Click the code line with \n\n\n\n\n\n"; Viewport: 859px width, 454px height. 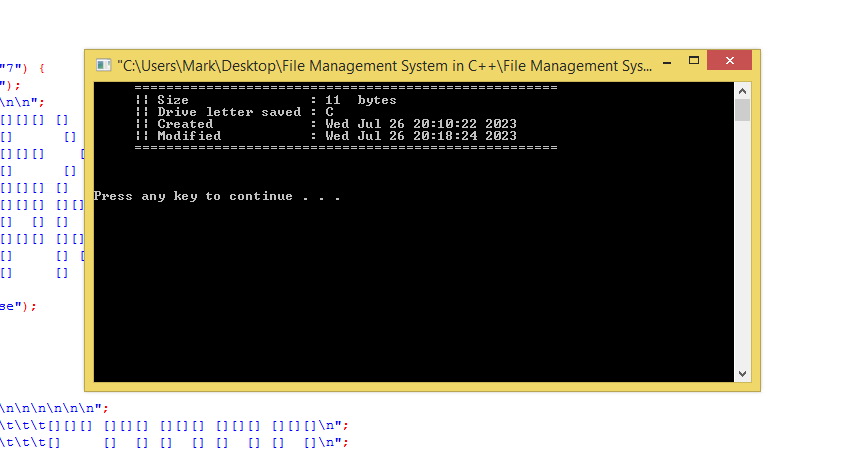54,409
